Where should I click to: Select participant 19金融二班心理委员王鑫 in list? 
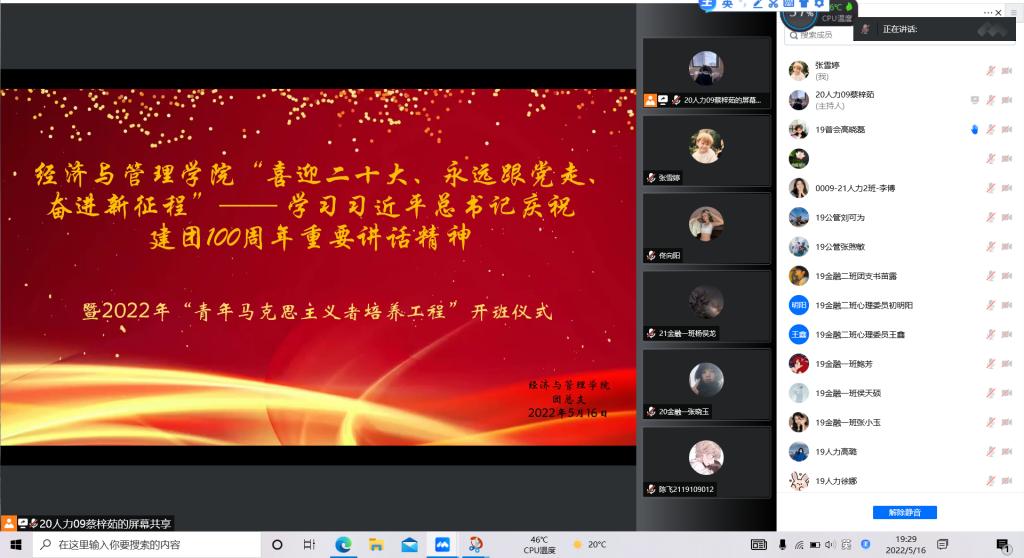[862, 334]
